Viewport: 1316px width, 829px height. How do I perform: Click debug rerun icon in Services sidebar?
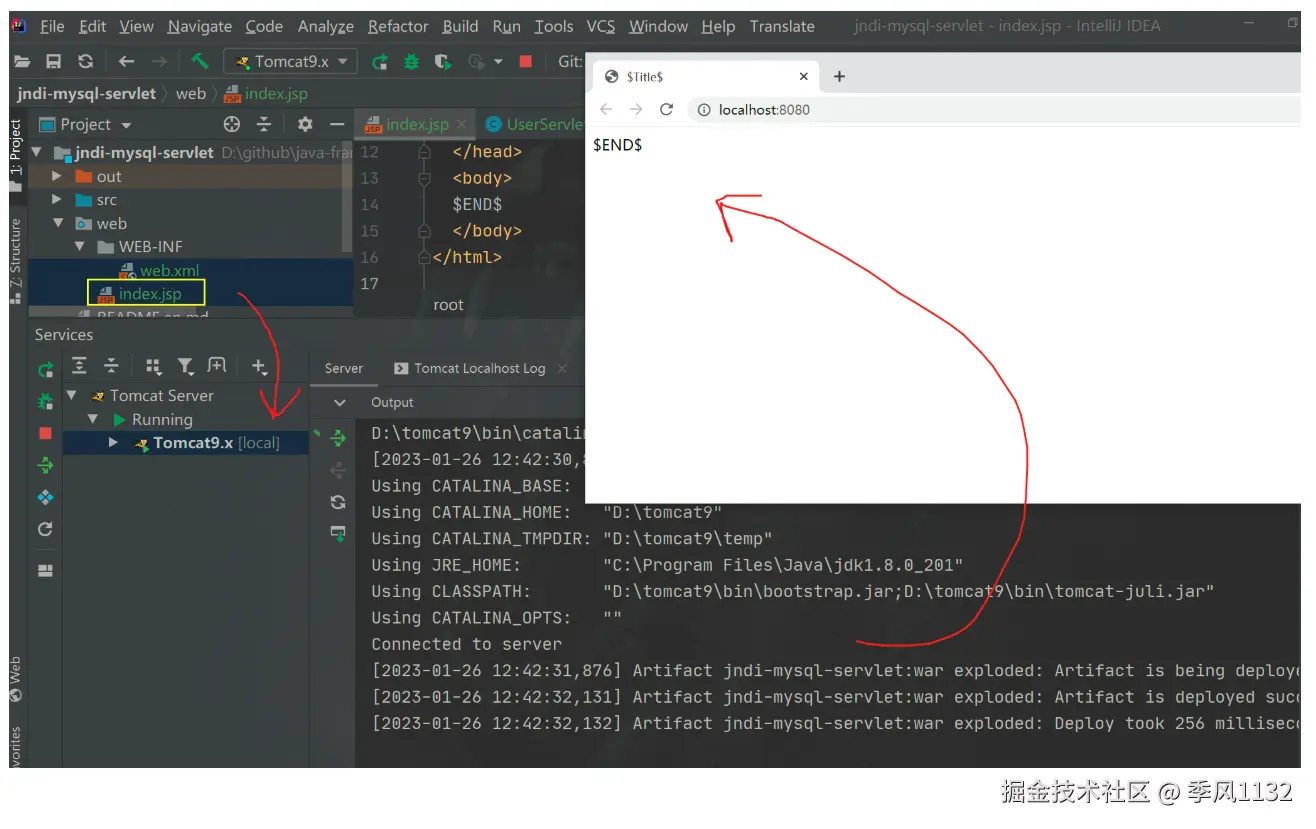pyautogui.click(x=45, y=402)
